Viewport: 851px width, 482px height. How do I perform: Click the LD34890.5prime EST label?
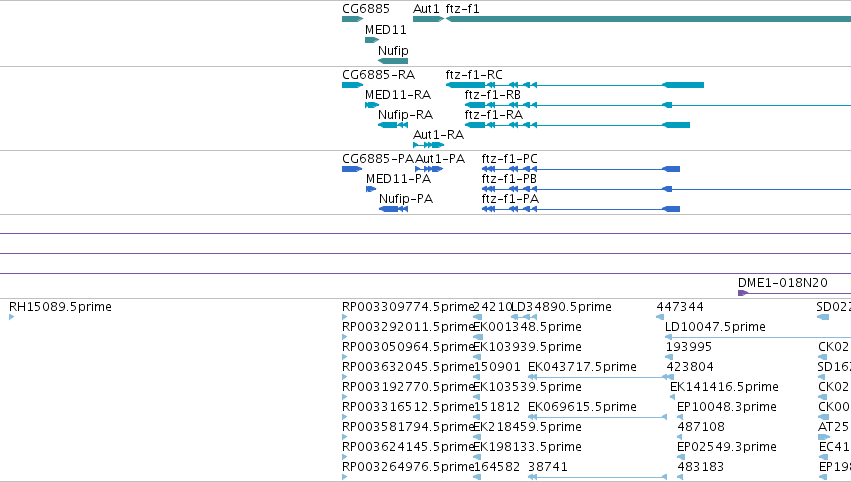pyautogui.click(x=562, y=307)
